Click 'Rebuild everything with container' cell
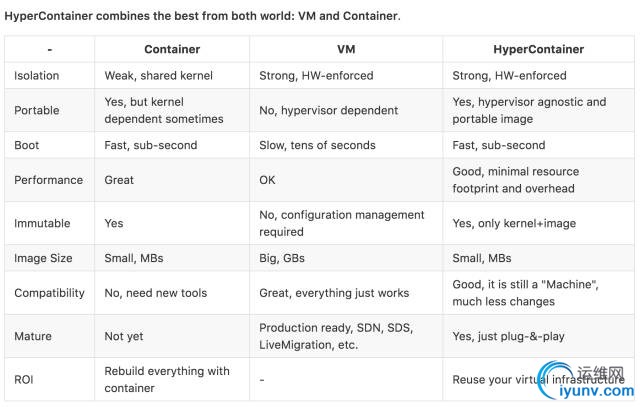This screenshot has height=407, width=640. (167, 379)
